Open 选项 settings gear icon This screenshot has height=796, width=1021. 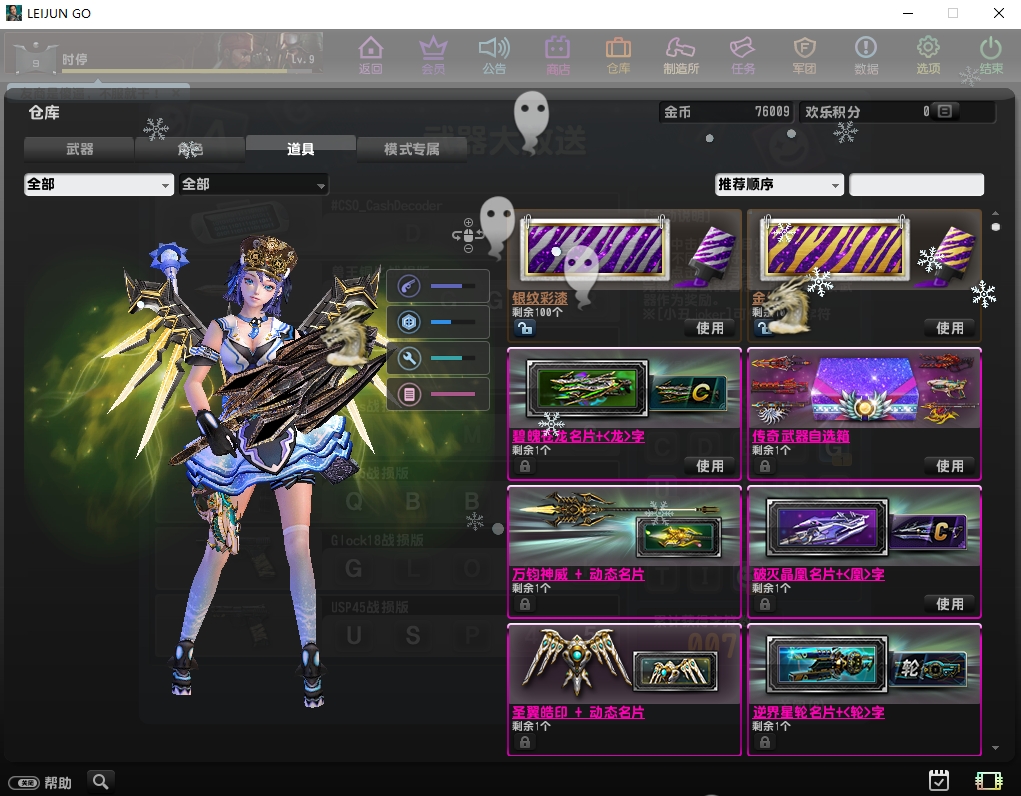click(928, 54)
